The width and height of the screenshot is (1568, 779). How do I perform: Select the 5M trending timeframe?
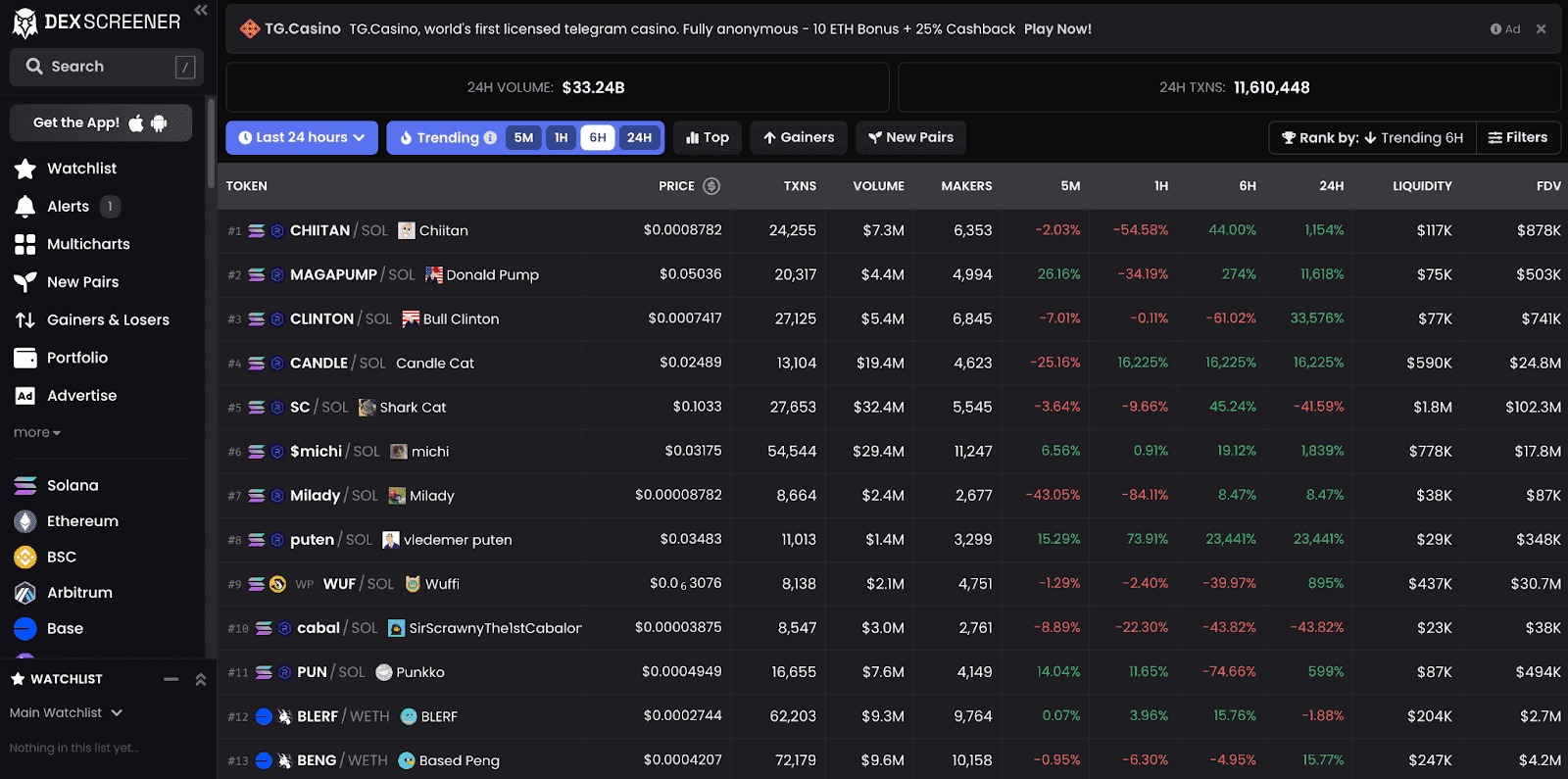(523, 138)
